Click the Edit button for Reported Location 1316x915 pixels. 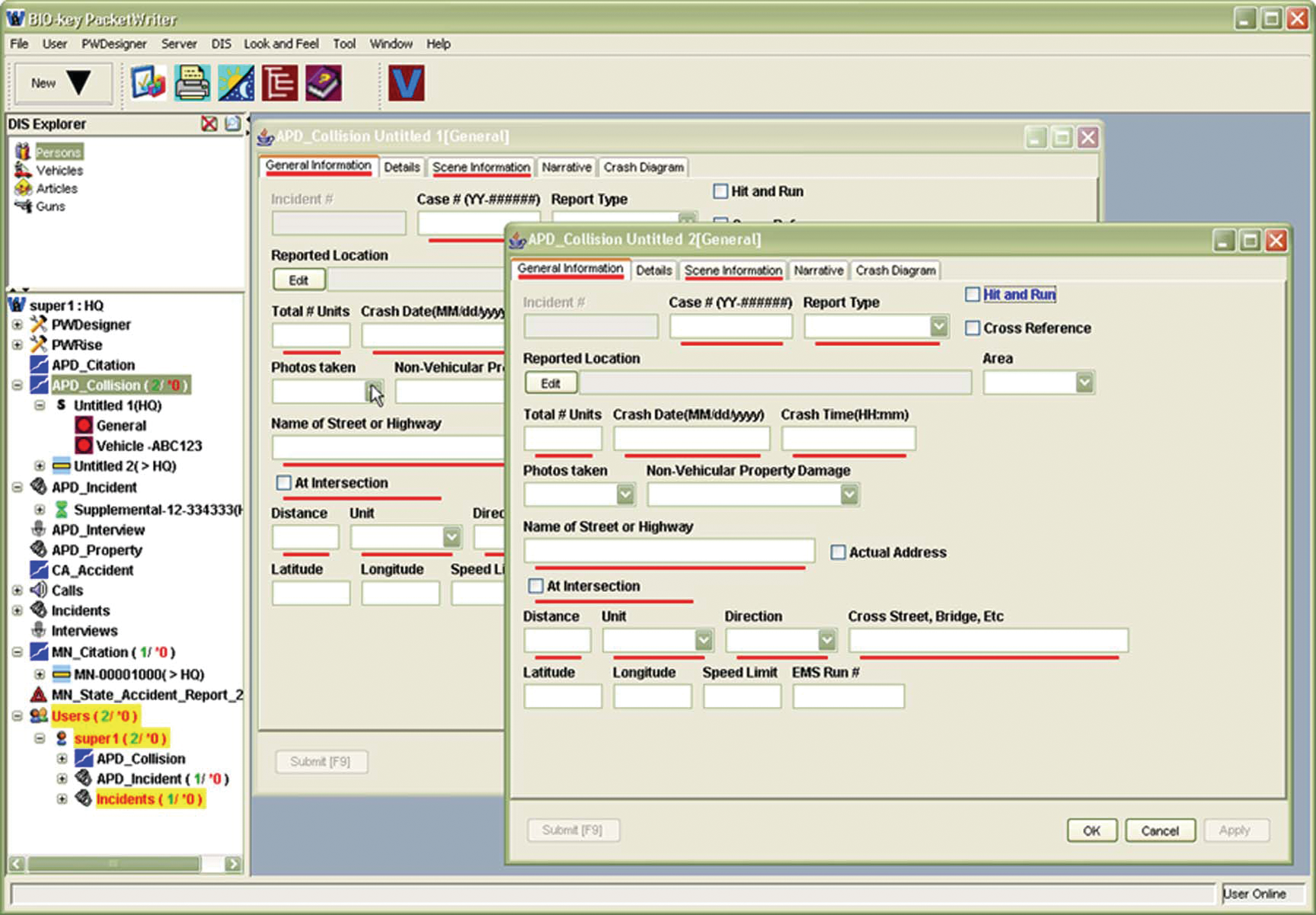tap(551, 382)
